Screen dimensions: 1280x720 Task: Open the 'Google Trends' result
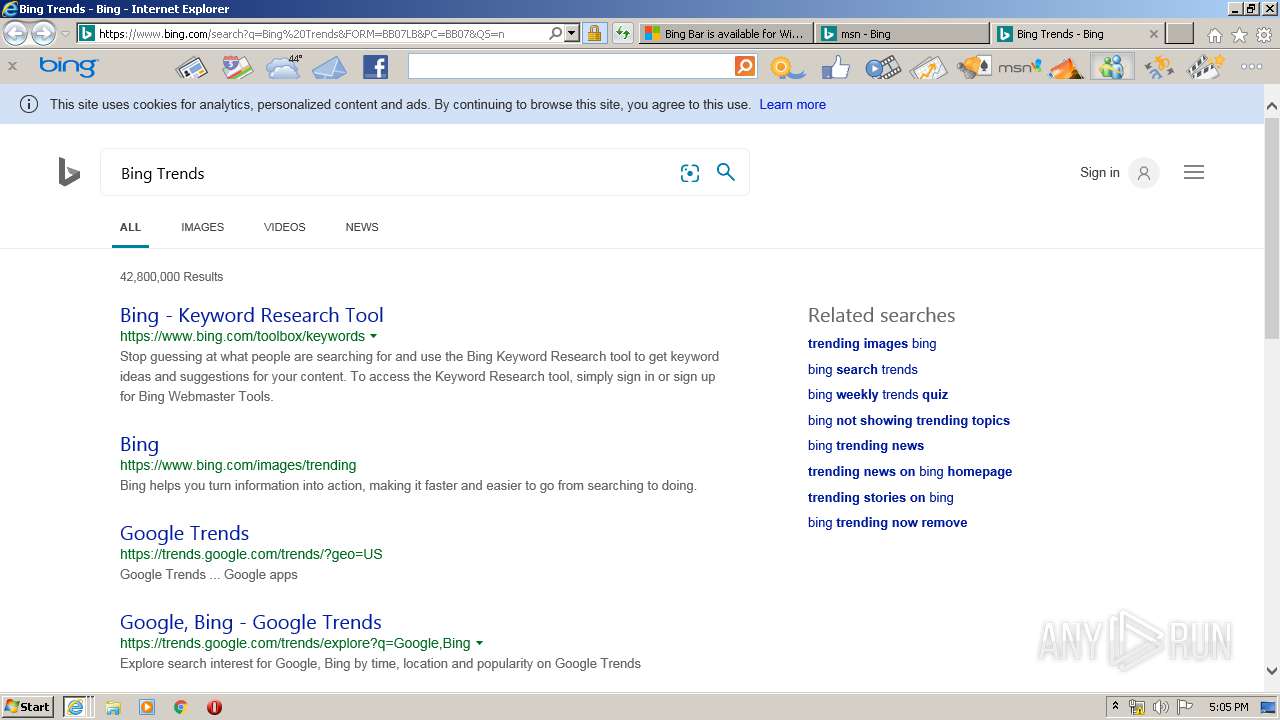pos(184,533)
